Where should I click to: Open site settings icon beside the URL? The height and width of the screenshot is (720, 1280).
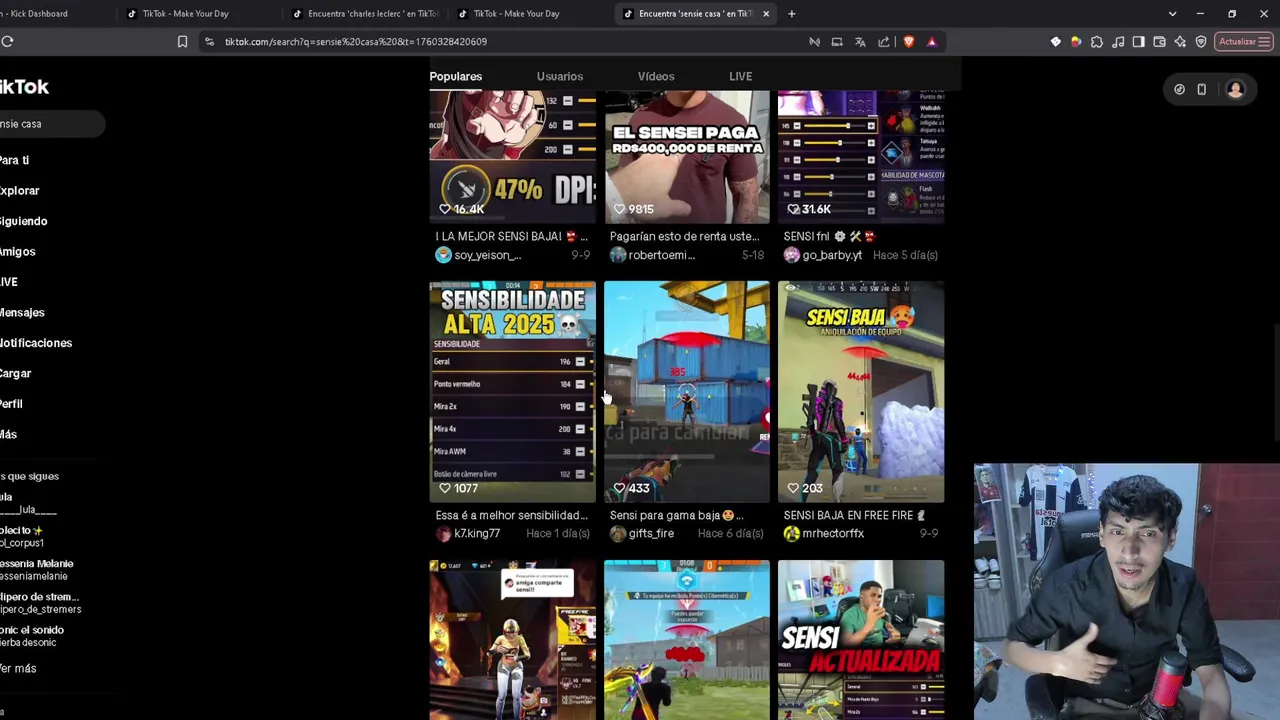tap(209, 41)
